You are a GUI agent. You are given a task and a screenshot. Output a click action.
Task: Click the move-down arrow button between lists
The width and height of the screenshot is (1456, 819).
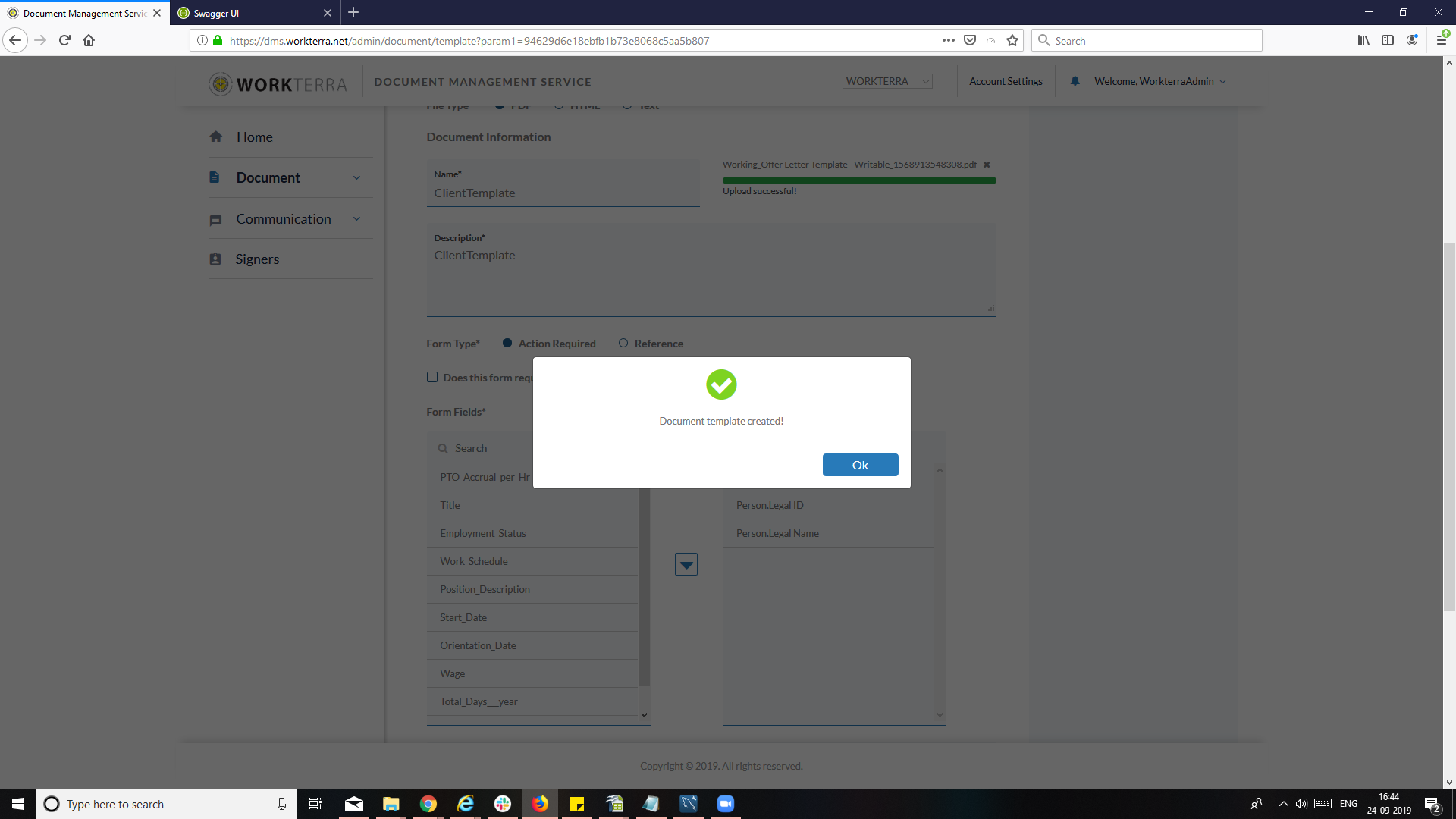pos(686,564)
